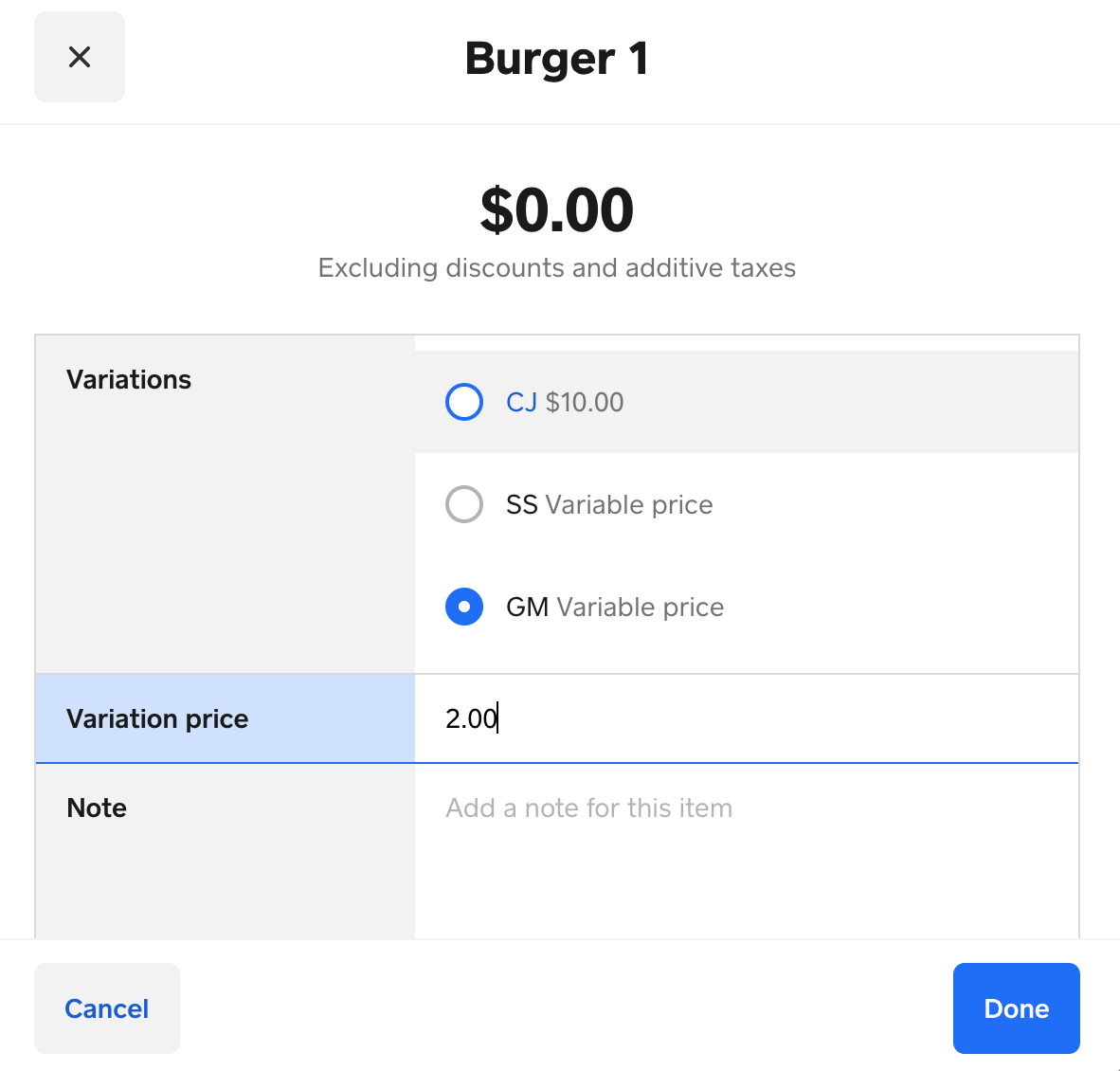Click the Variation price row label

tap(157, 718)
